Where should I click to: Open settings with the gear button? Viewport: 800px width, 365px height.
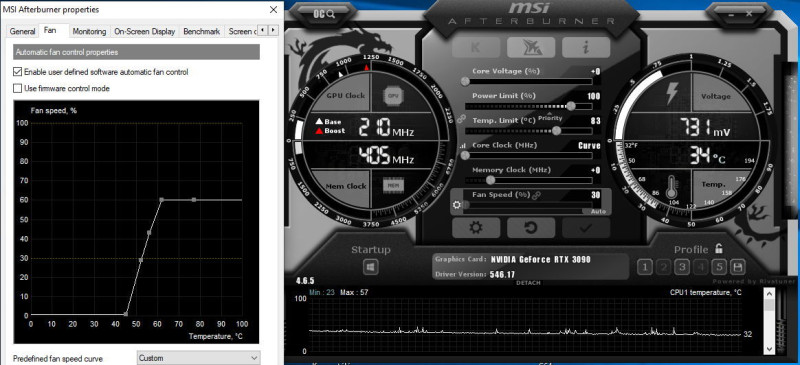(x=476, y=228)
